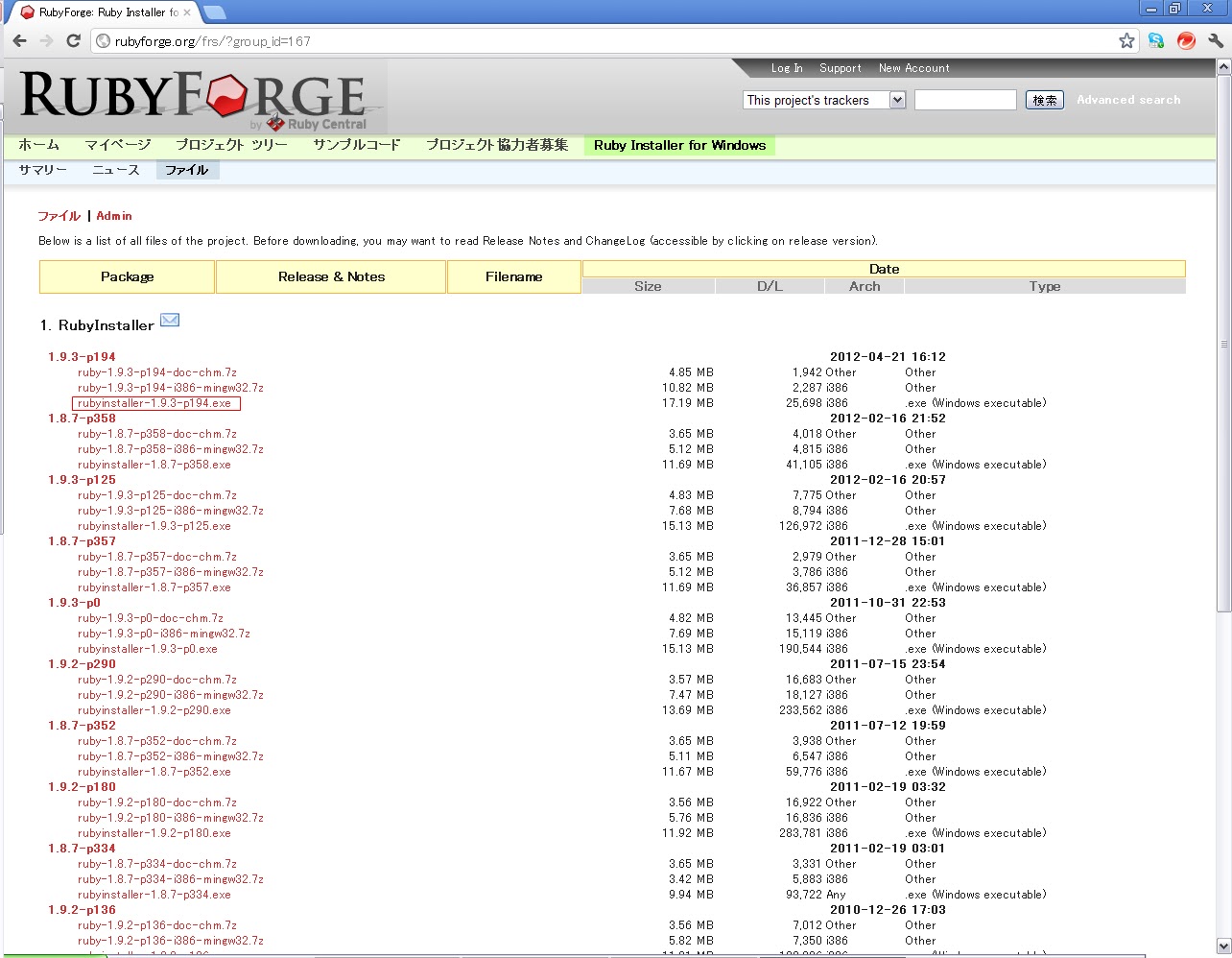The width and height of the screenshot is (1232, 958).
Task: Open the Admin link
Action: pyautogui.click(x=114, y=216)
